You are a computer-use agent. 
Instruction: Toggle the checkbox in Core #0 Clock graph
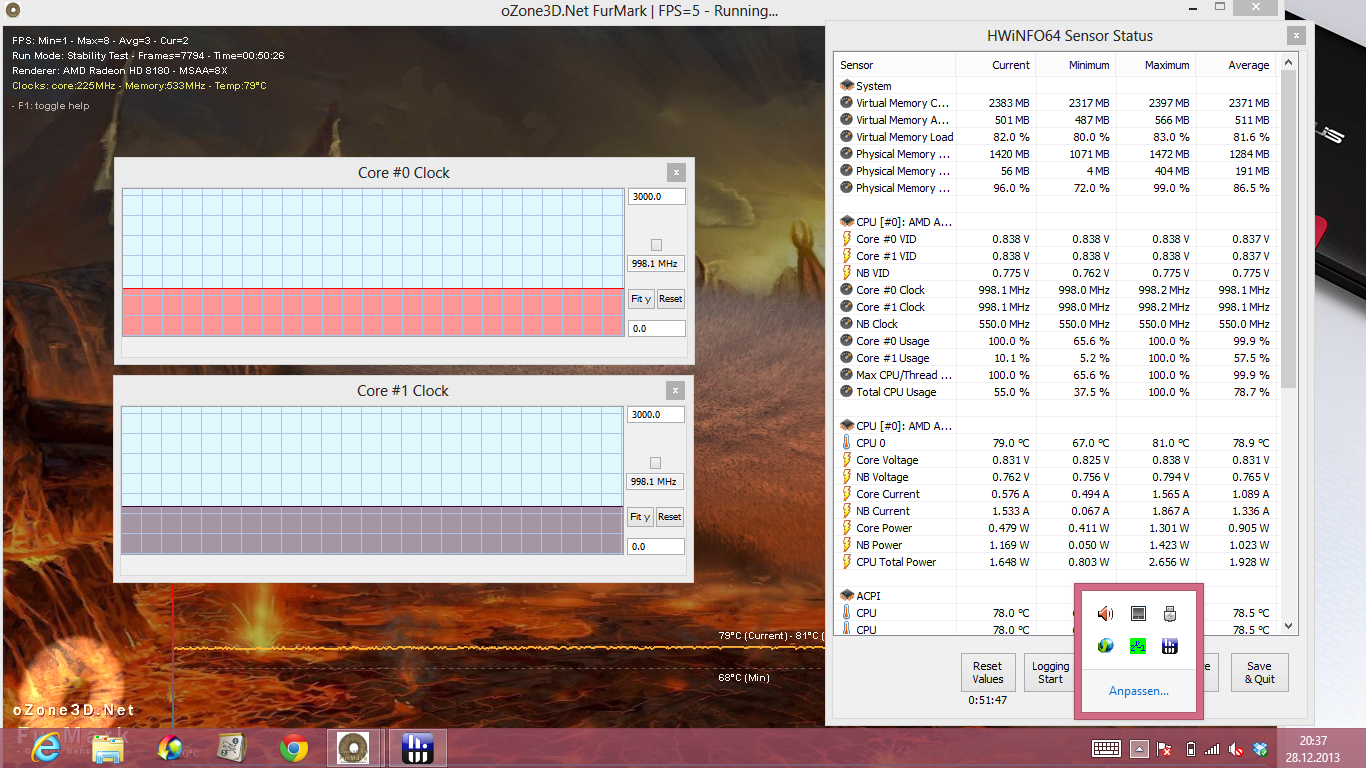pyautogui.click(x=656, y=245)
